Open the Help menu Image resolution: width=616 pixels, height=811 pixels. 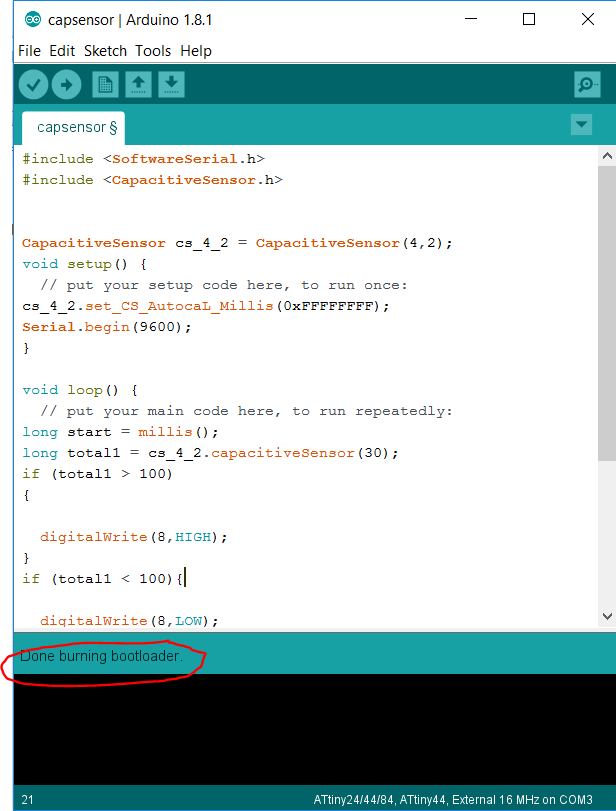[196, 51]
